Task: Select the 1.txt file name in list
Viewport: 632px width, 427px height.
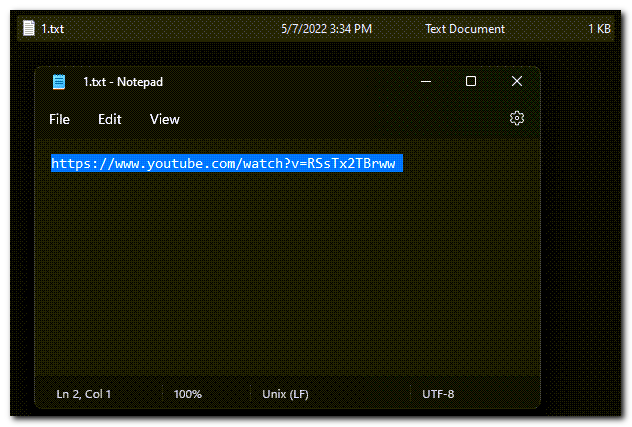Action: coord(52,29)
